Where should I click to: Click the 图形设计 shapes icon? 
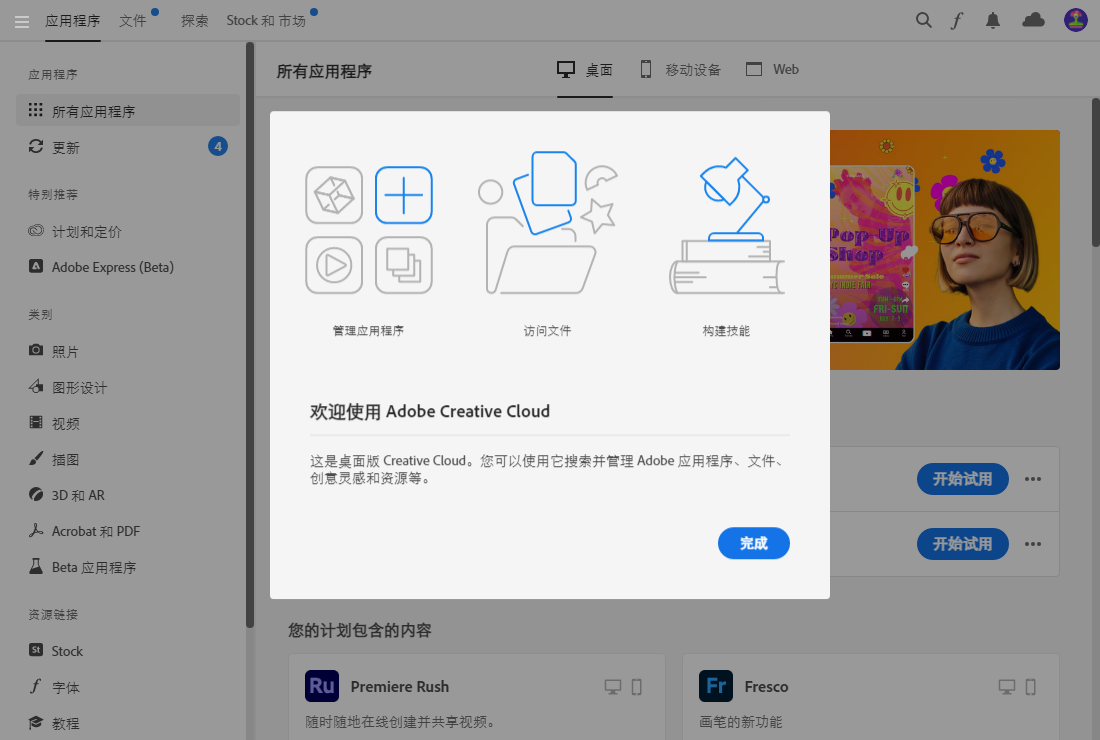[35, 386]
